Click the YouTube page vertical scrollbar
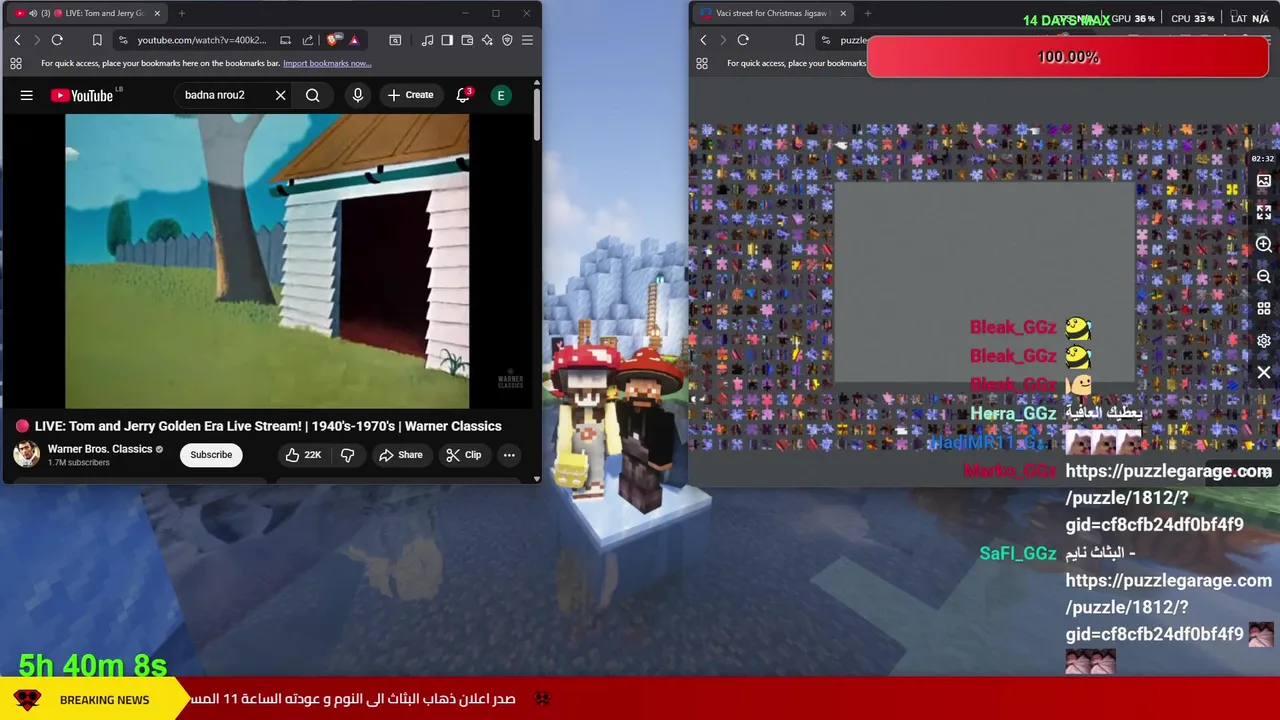 click(536, 115)
